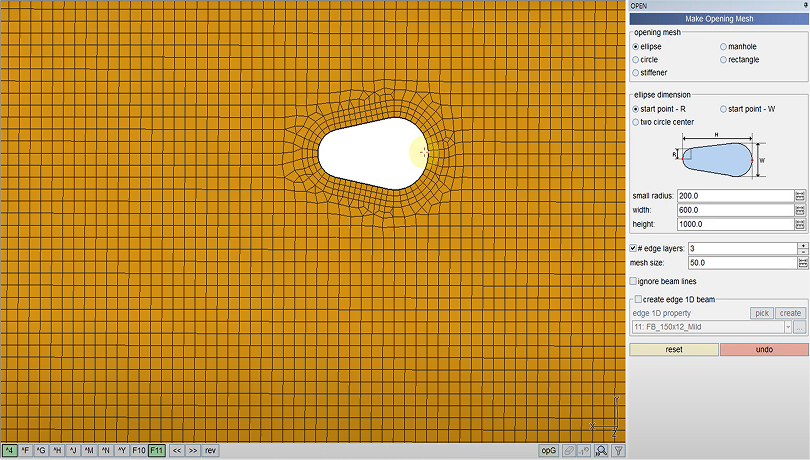Click the F11 shortcut button in bottom bar
Viewport: 810px width, 460px height.
coord(157,451)
